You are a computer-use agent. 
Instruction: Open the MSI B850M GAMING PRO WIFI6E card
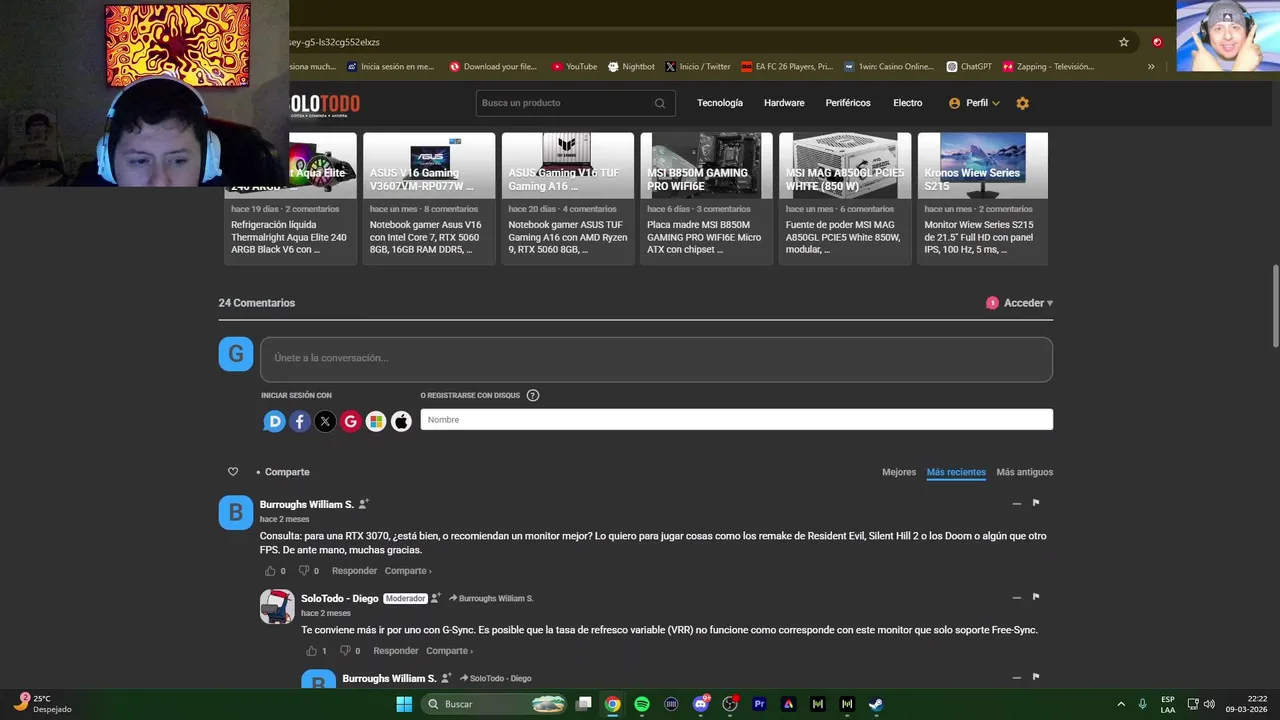(706, 198)
